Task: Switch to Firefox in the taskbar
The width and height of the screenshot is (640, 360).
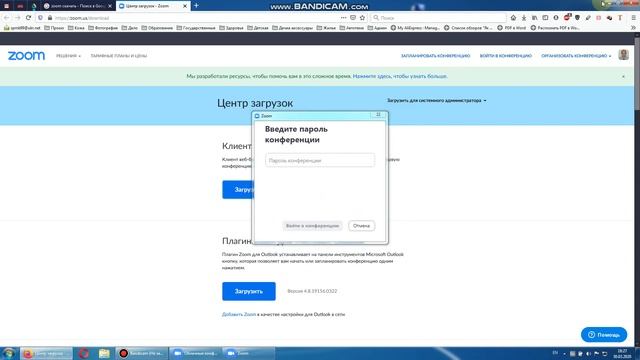Action: (46, 353)
